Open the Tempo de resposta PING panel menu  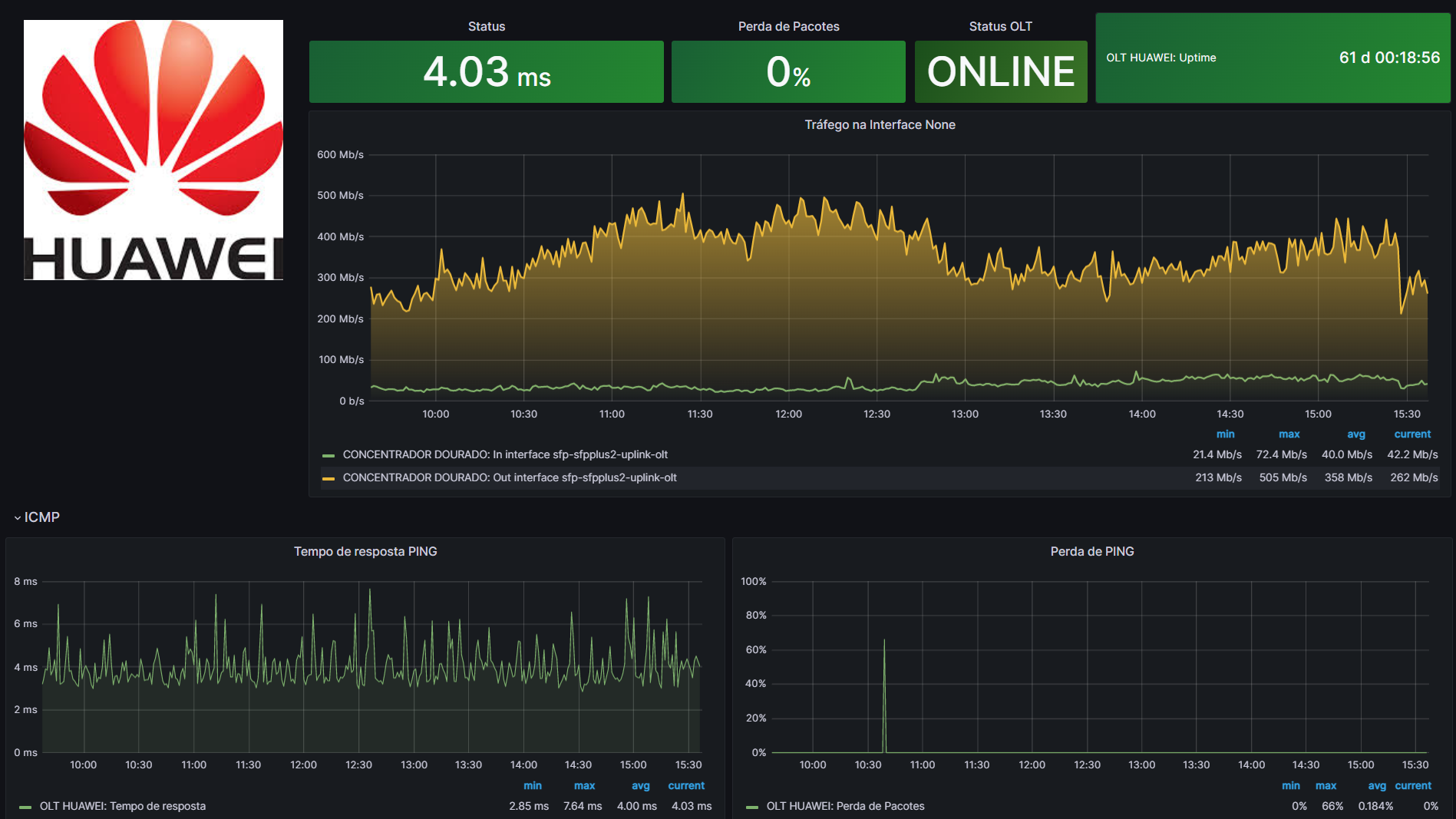click(x=365, y=551)
